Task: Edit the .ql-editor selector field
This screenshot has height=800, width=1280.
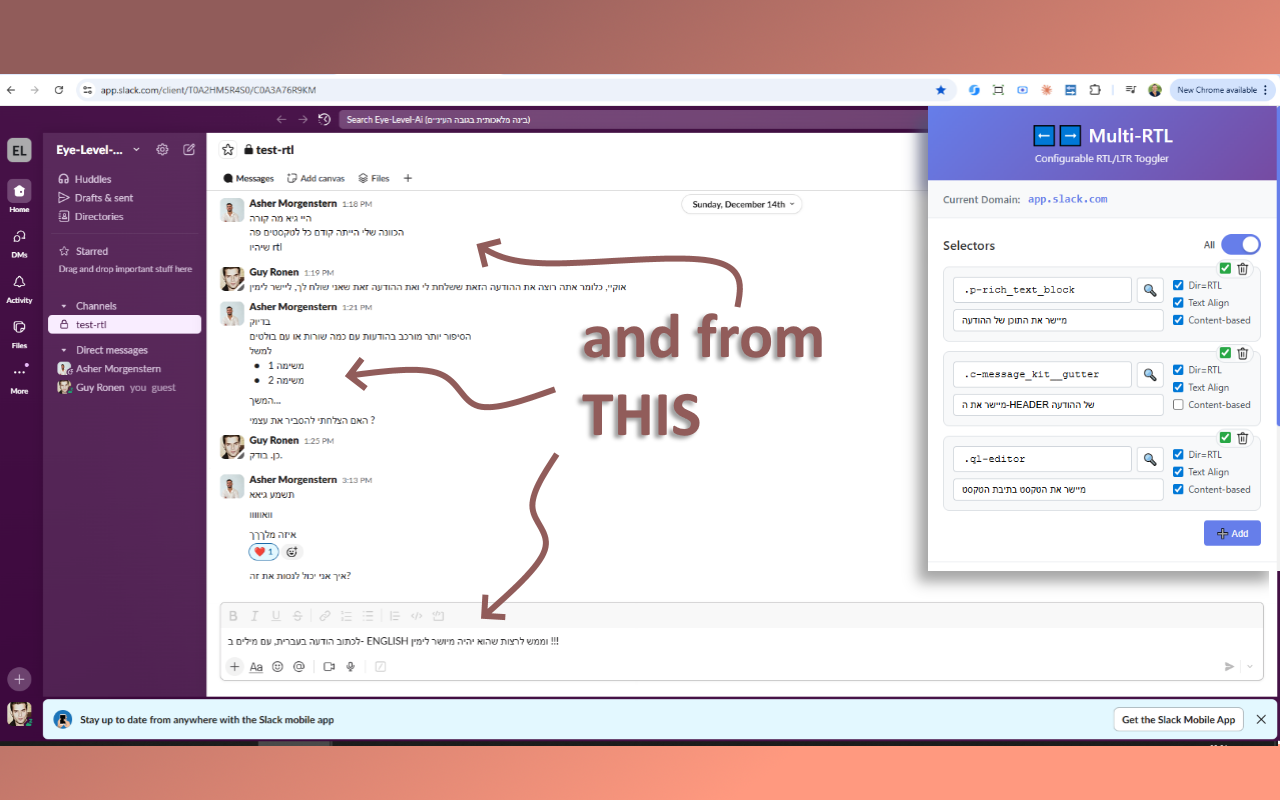Action: pos(1042,459)
